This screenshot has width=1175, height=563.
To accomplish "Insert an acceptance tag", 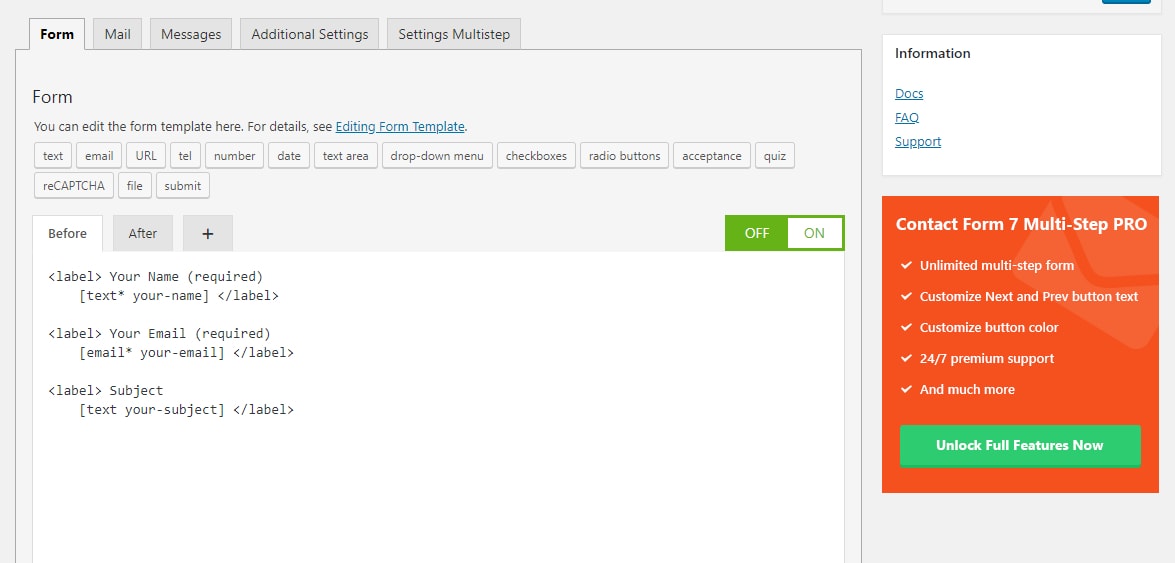I will click(712, 156).
